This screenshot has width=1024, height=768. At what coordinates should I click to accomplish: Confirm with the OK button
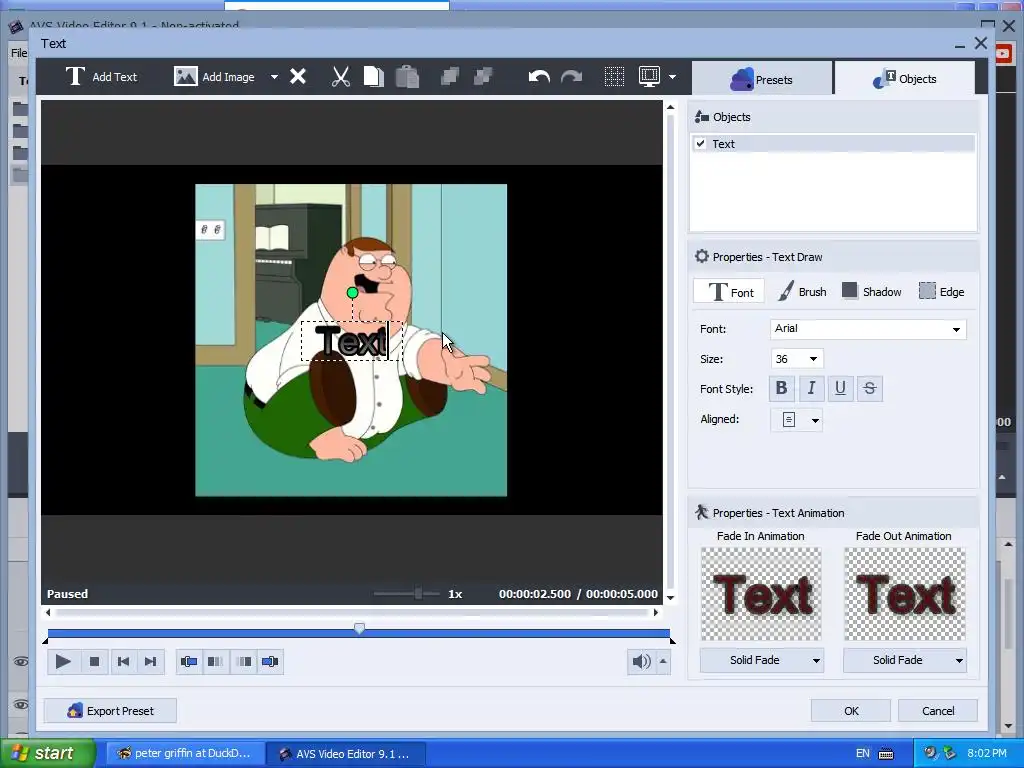tap(850, 711)
